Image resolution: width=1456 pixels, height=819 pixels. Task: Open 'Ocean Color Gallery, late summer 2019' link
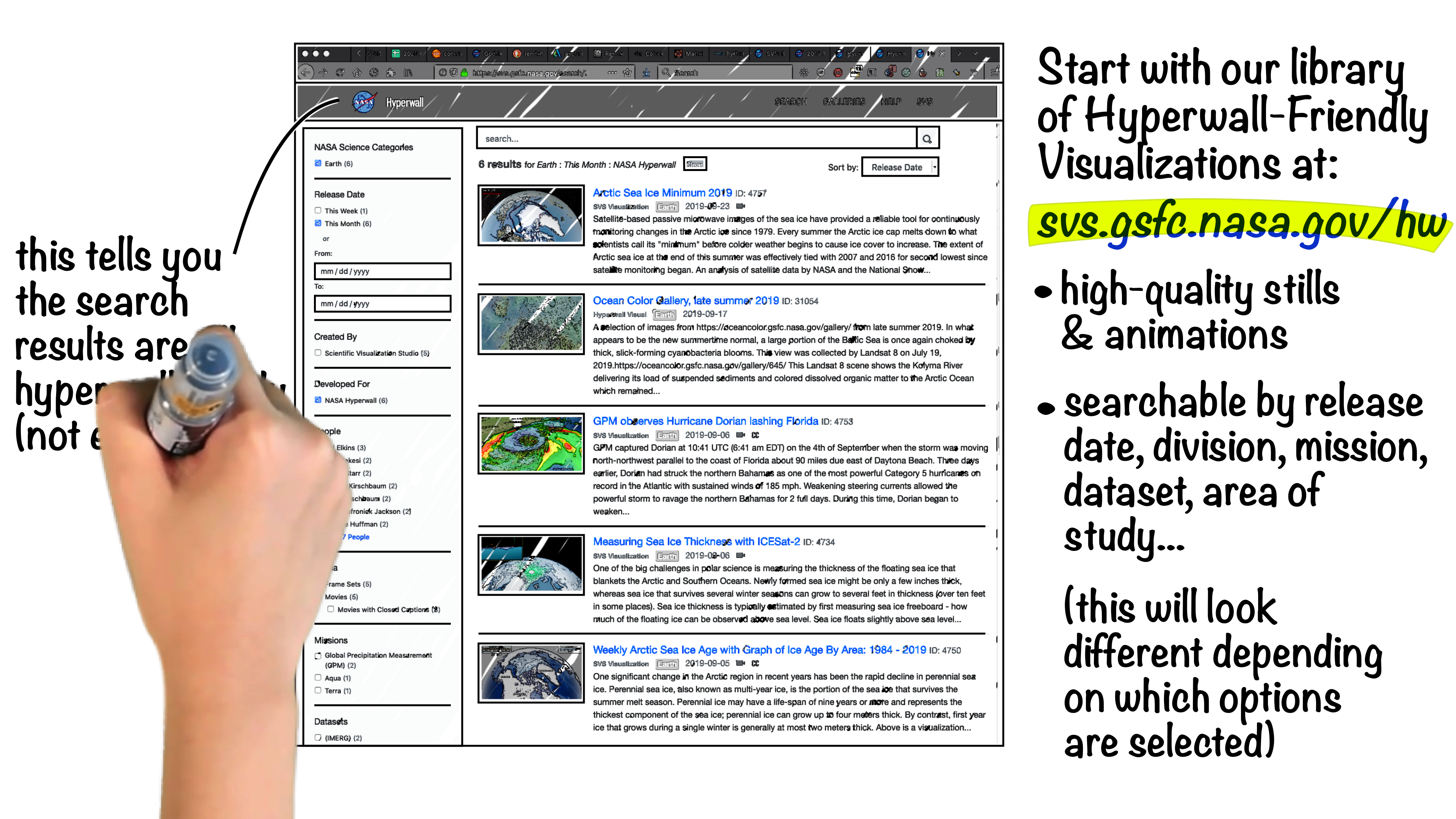click(x=686, y=301)
